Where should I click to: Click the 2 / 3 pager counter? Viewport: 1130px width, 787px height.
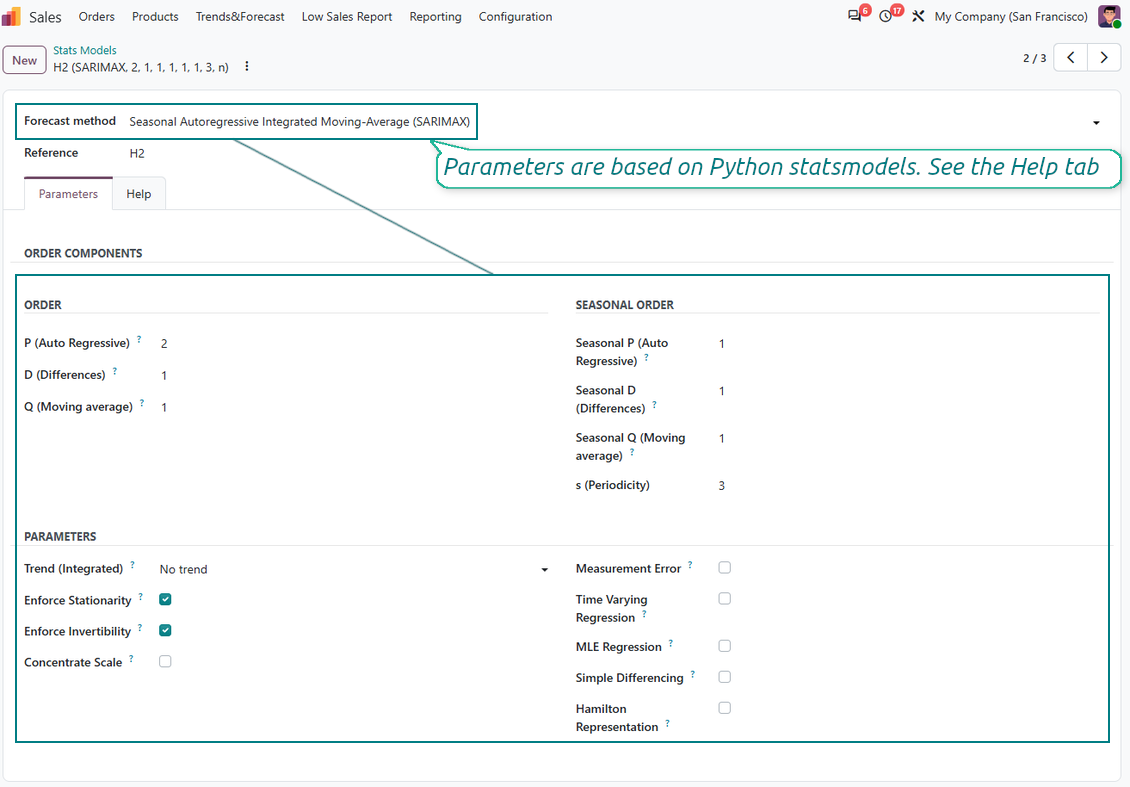[x=1034, y=58]
